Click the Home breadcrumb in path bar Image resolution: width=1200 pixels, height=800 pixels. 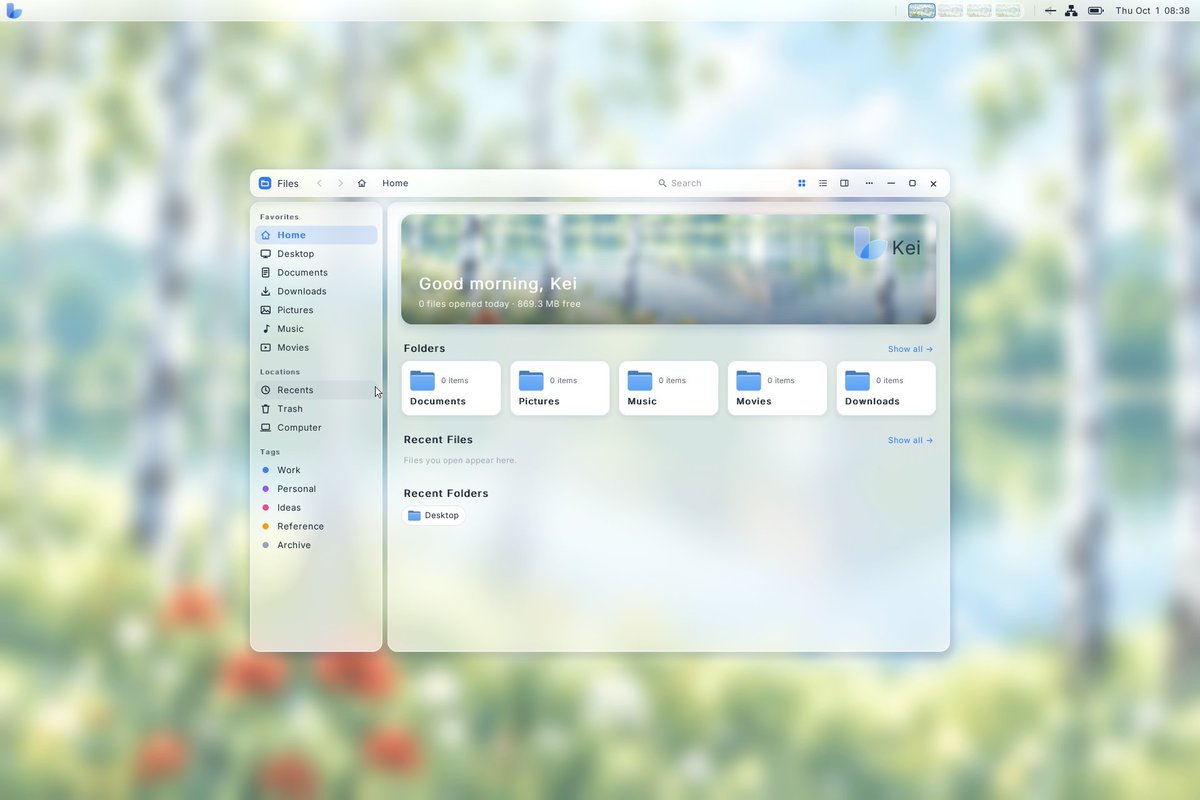coord(395,183)
